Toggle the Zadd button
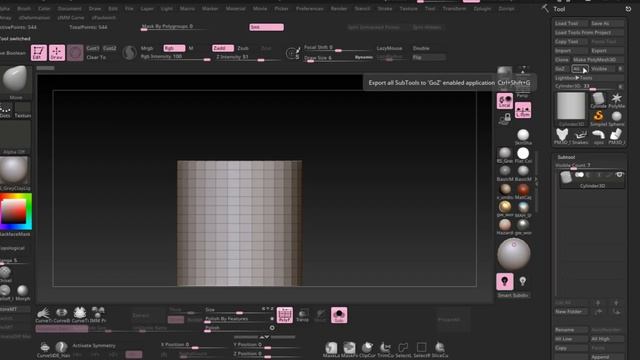 point(223,48)
